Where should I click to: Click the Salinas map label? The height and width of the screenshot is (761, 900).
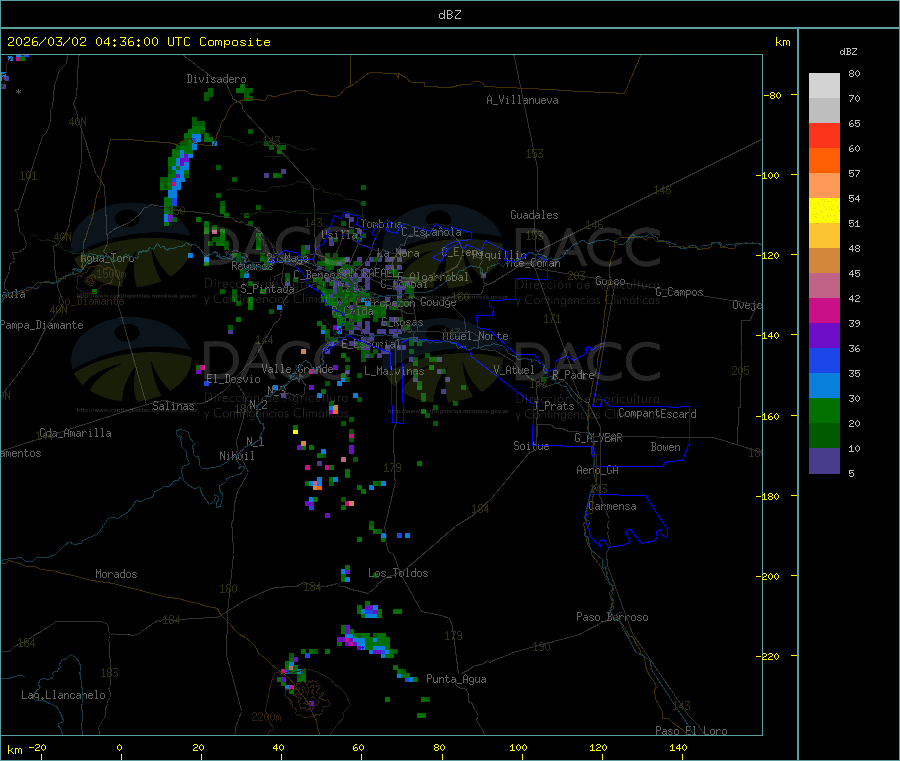[x=173, y=406]
